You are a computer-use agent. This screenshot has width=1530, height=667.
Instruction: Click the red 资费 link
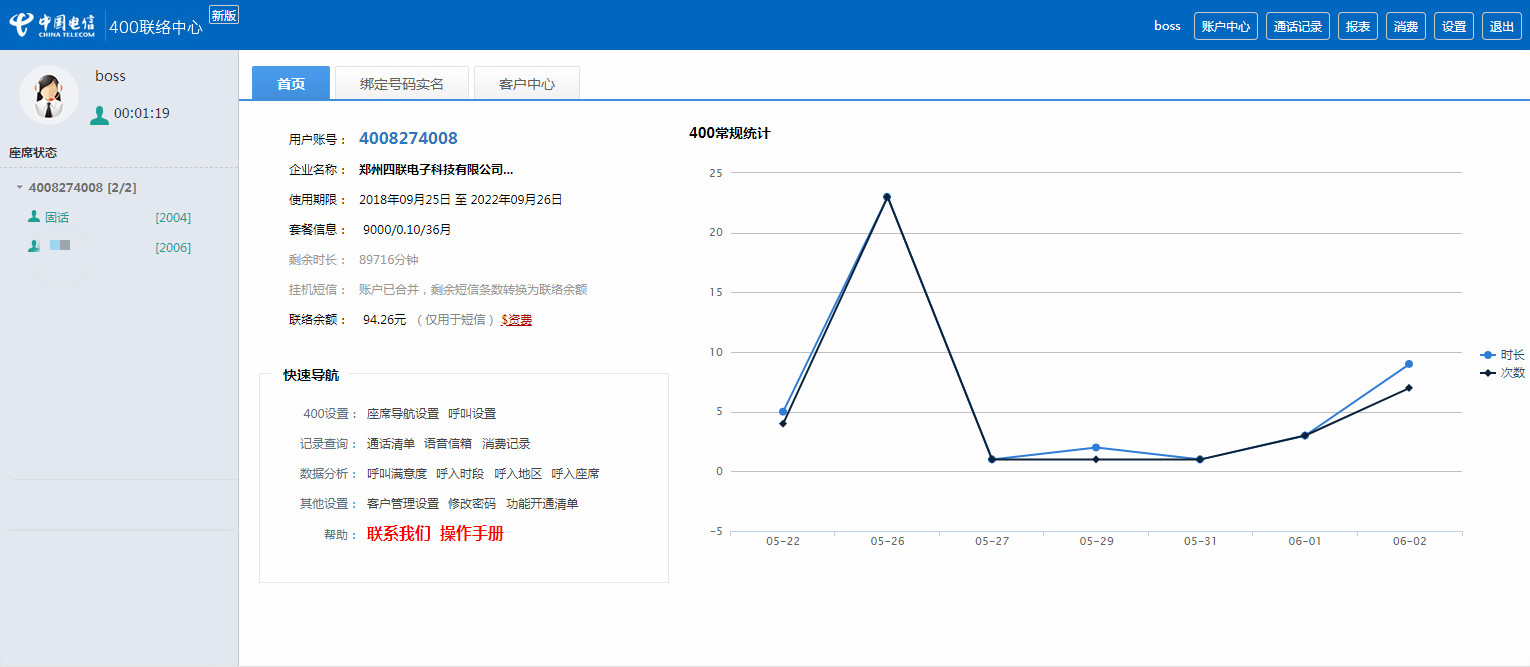(517, 320)
